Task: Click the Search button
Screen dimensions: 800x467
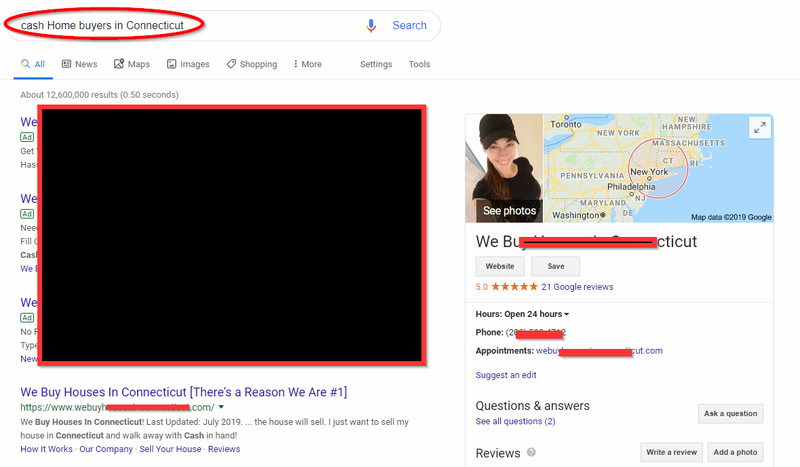Action: pyautogui.click(x=409, y=26)
